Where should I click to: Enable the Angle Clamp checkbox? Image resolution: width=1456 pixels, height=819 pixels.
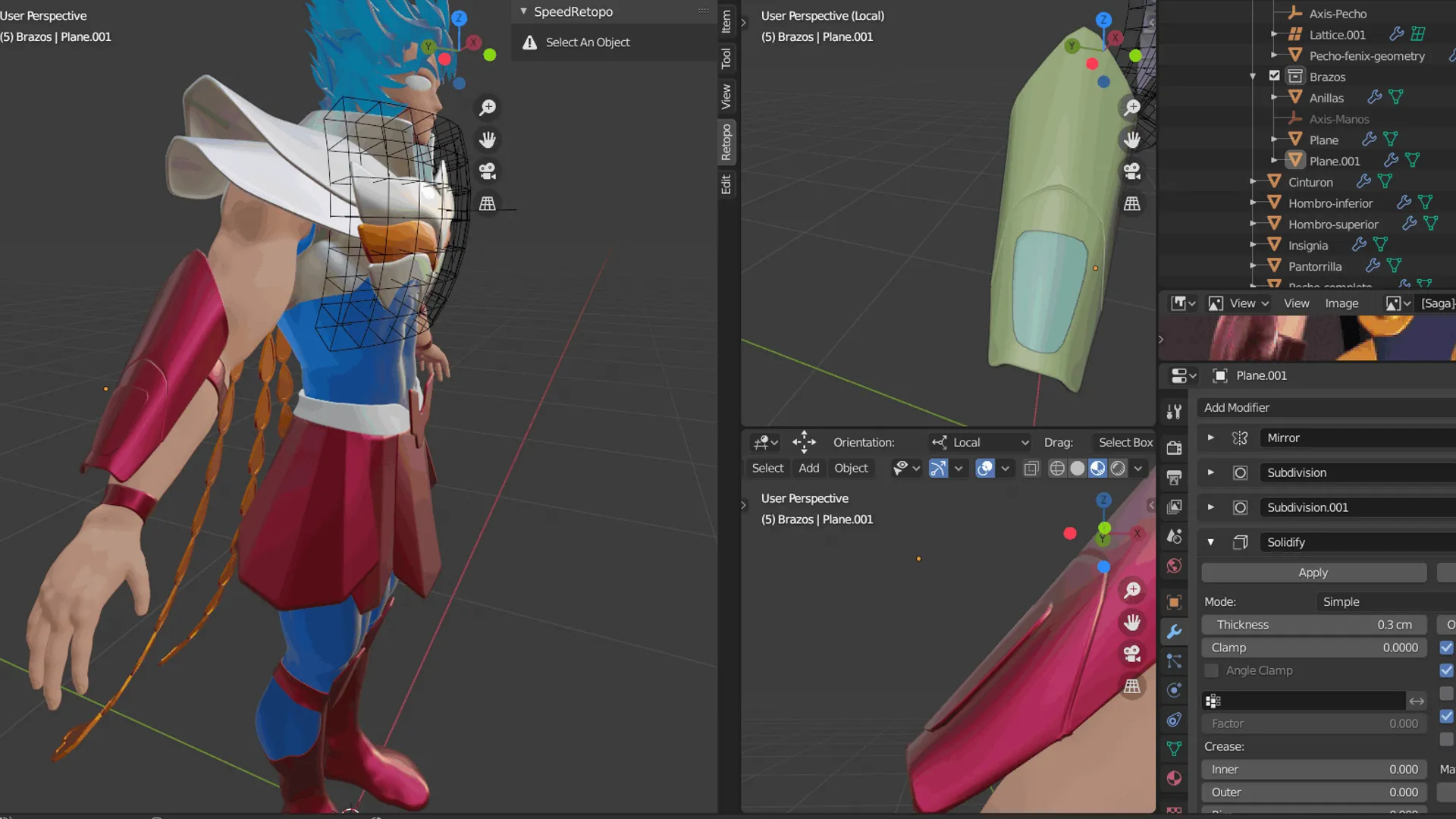click(1212, 670)
